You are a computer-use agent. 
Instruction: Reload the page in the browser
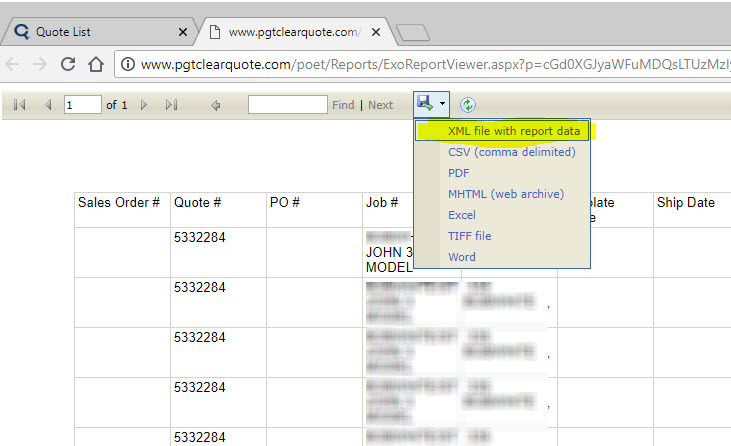point(68,64)
